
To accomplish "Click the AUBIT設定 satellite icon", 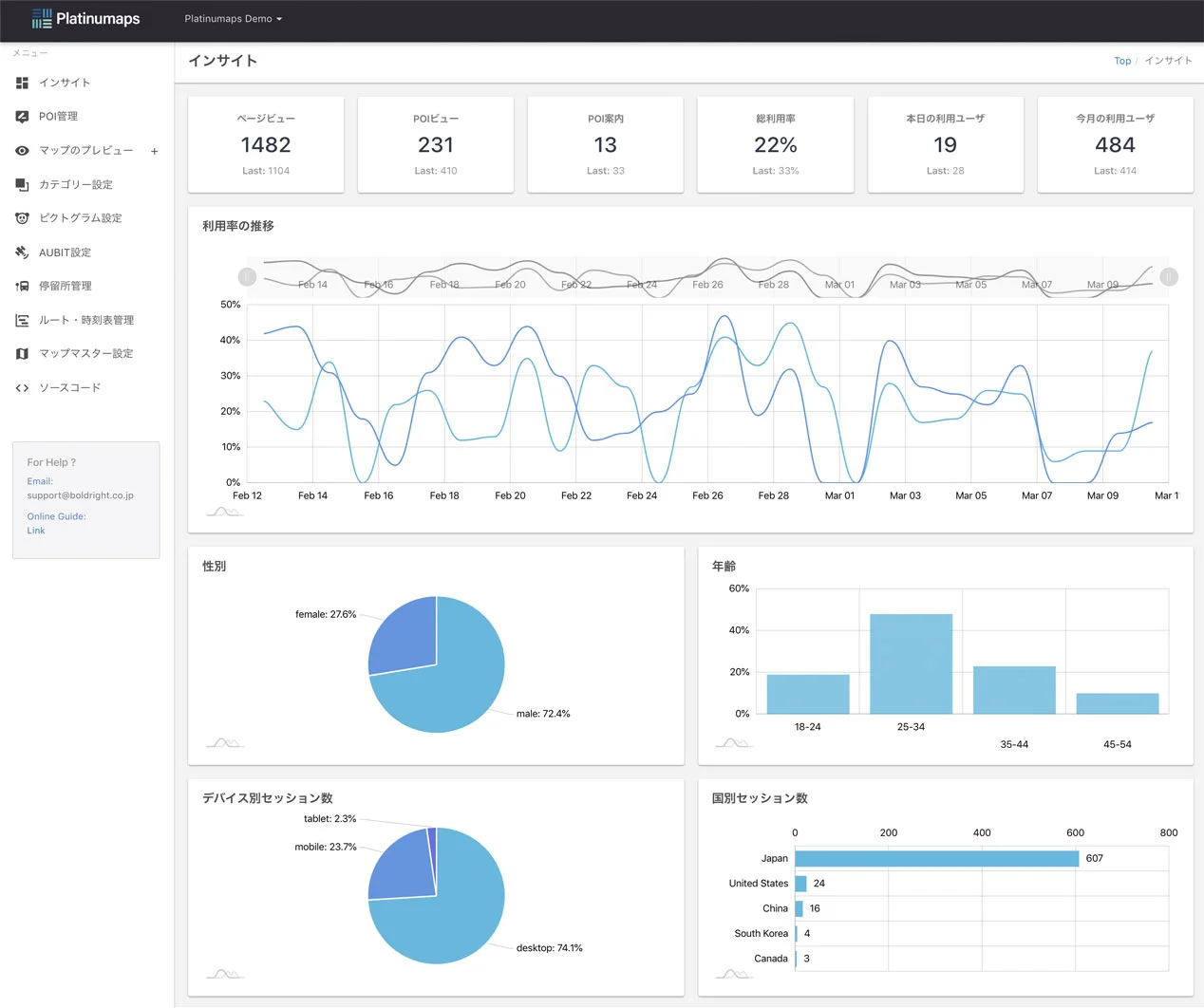I will [x=22, y=252].
